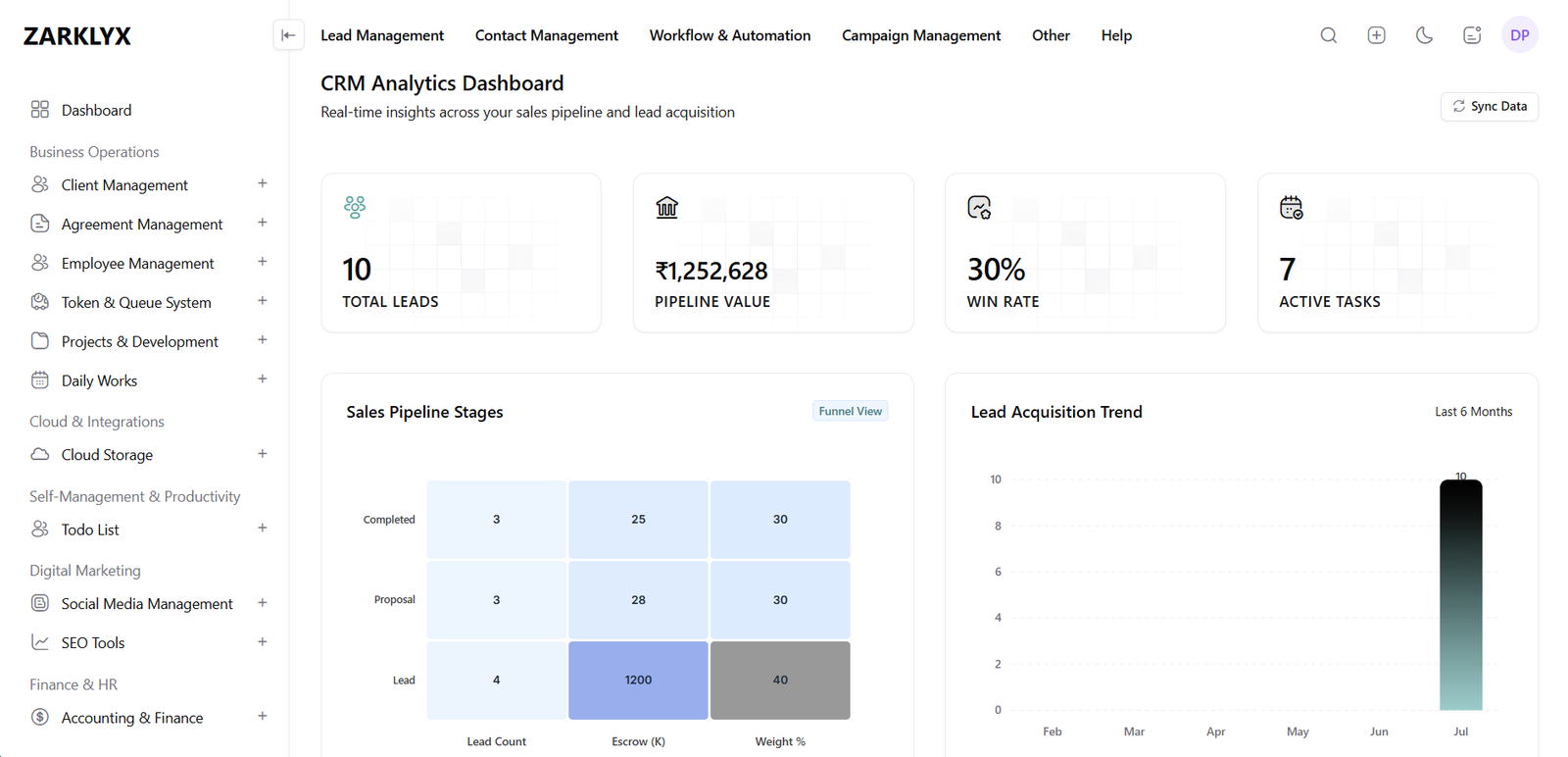Click the refresh icon in Sync Data
Screen dimensions: 1568x757
pyautogui.click(x=1459, y=106)
